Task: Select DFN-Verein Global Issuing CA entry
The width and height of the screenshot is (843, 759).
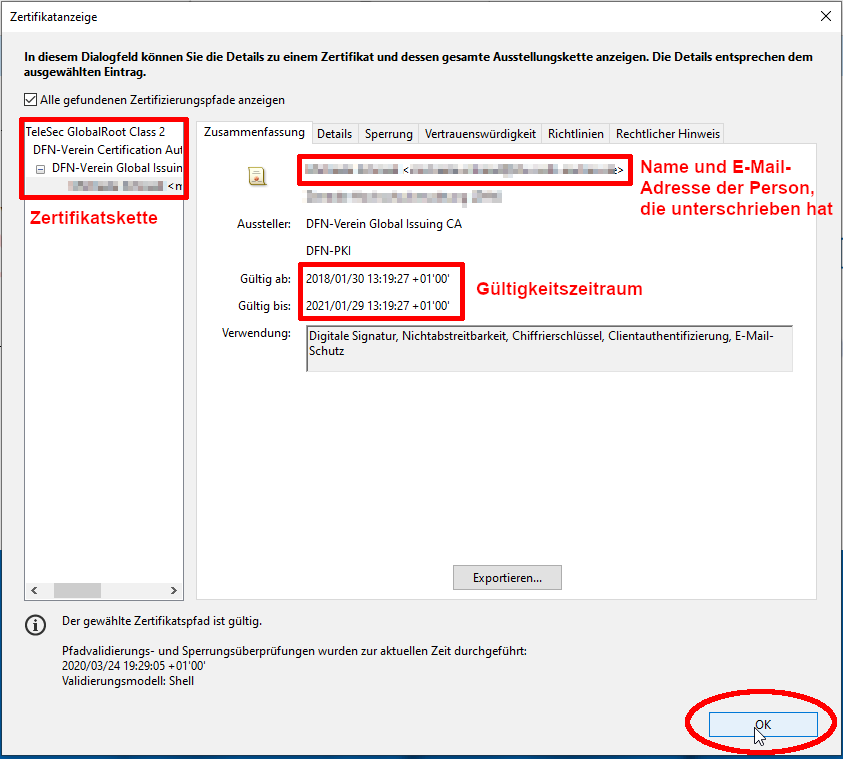Action: point(116,168)
